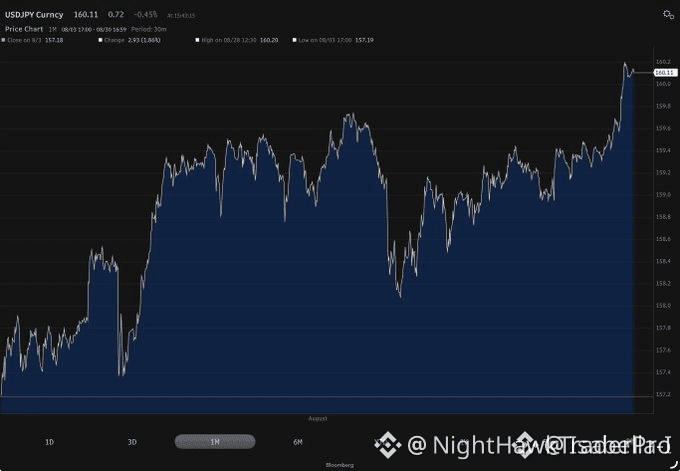The width and height of the screenshot is (680, 471).
Task: Open chart settings gear icon
Action: (x=668, y=15)
